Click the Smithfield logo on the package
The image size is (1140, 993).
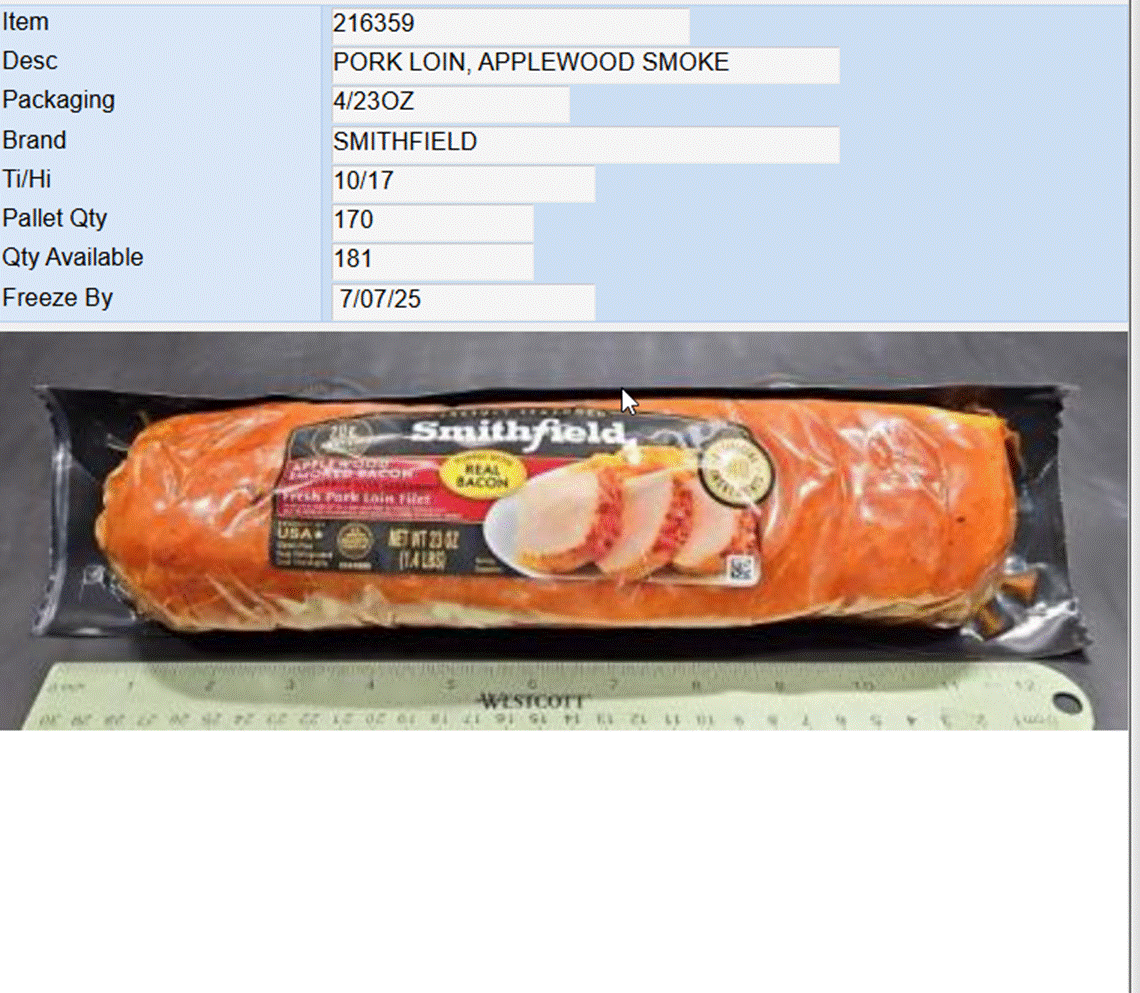[x=518, y=433]
